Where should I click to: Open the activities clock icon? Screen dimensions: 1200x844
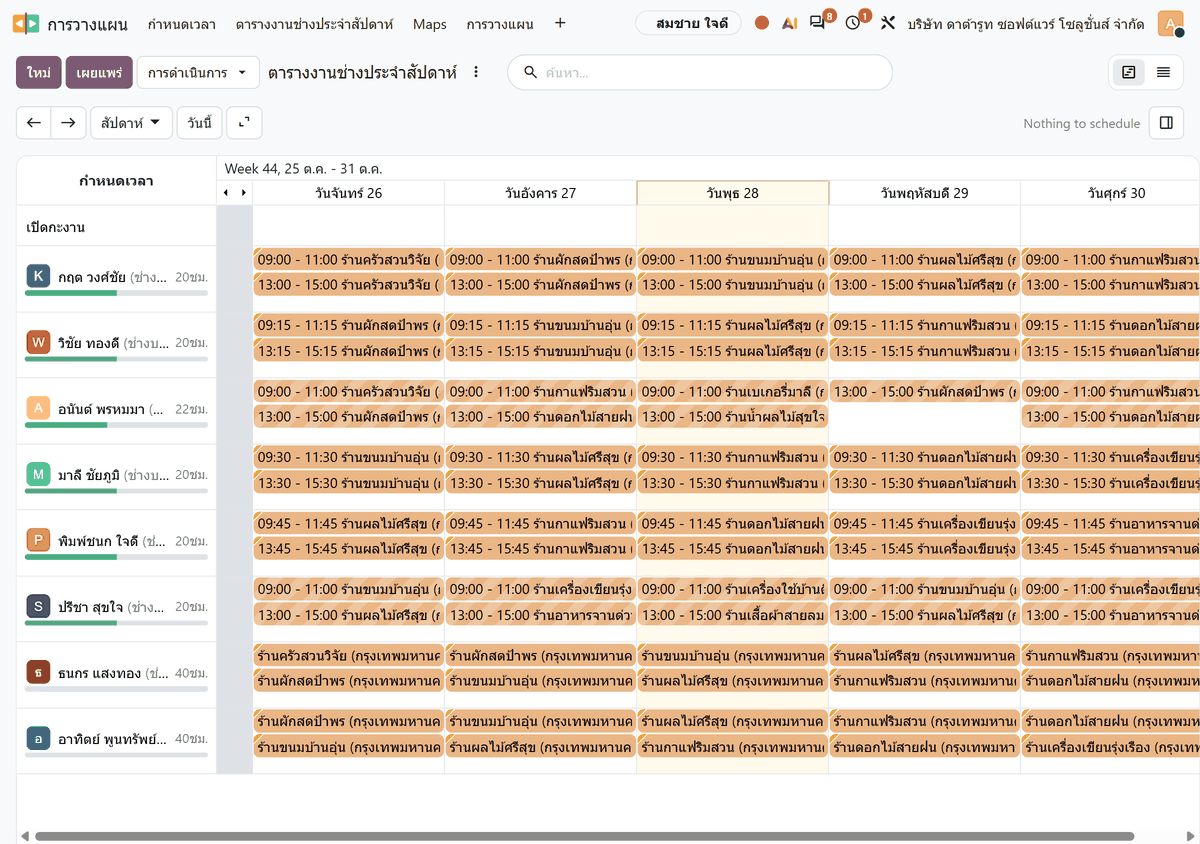click(x=854, y=23)
